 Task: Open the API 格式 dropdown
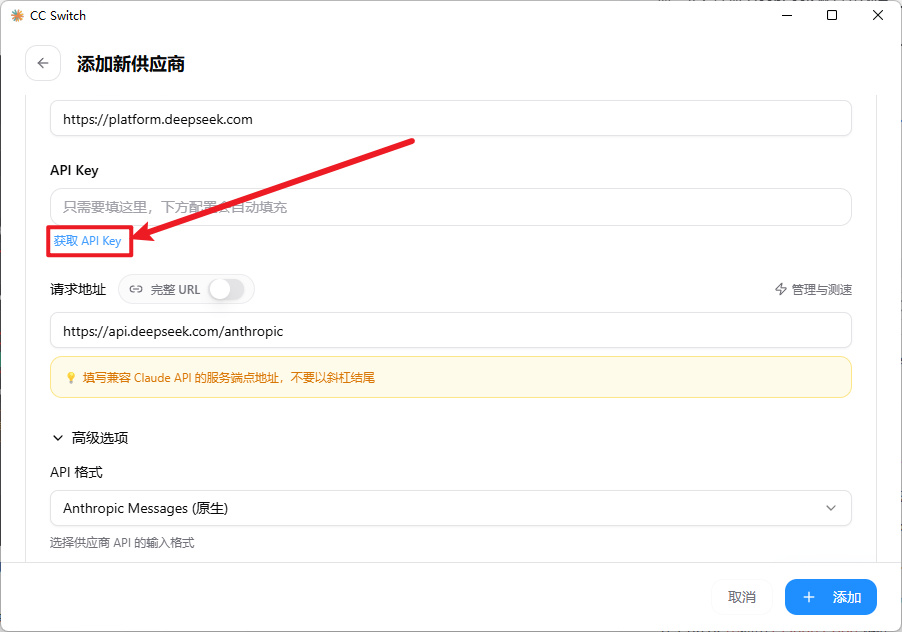tap(450, 508)
